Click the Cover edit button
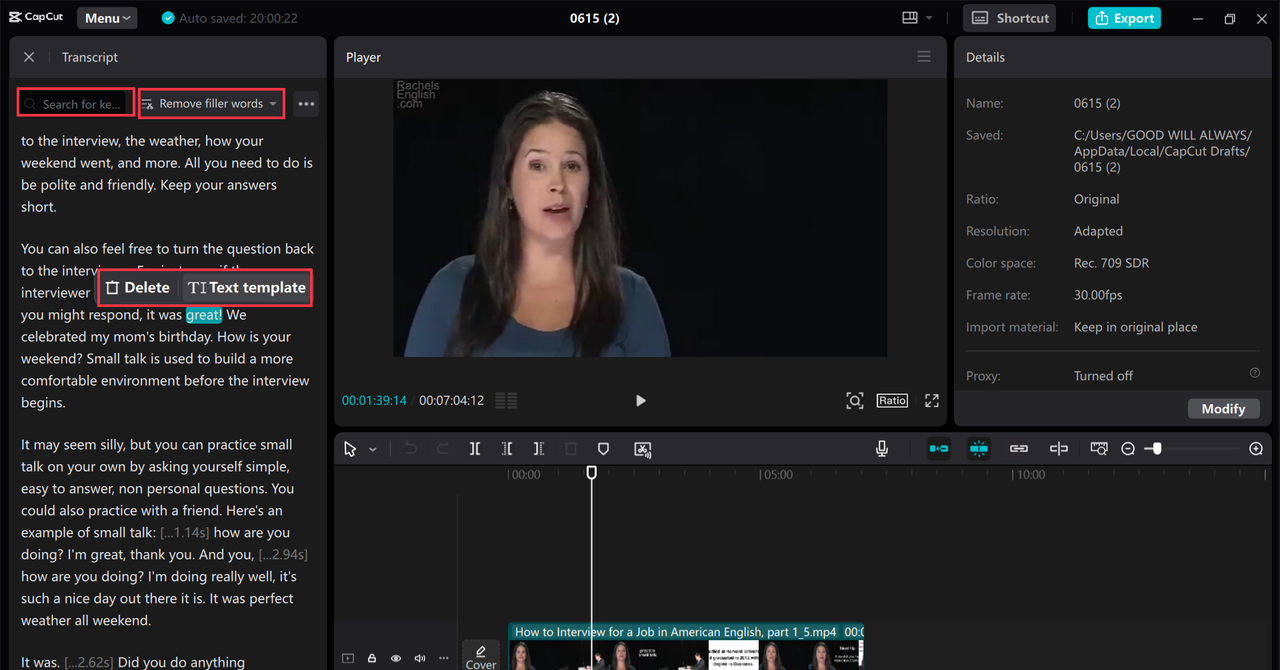1280x670 pixels. pyautogui.click(x=481, y=657)
